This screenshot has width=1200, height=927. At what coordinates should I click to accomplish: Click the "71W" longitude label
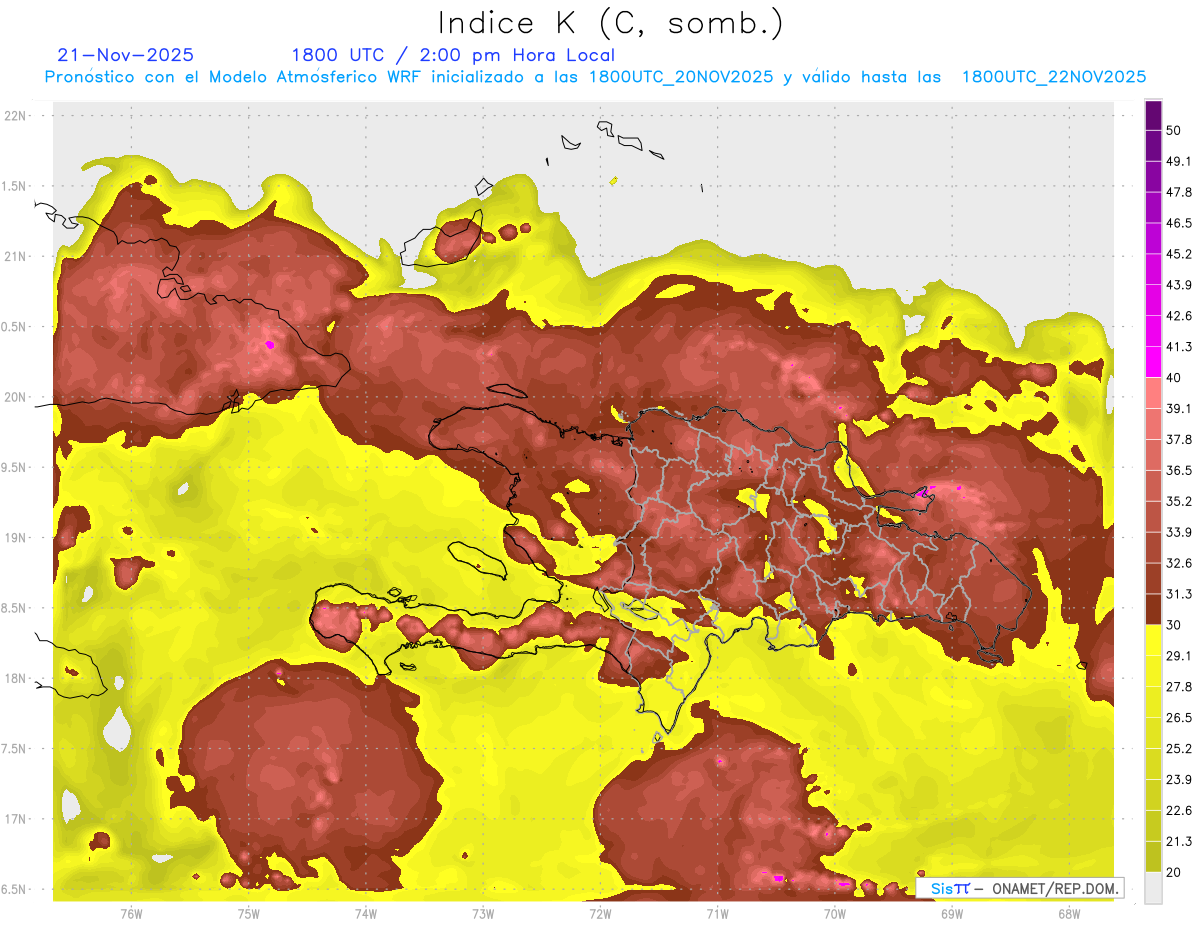(717, 914)
